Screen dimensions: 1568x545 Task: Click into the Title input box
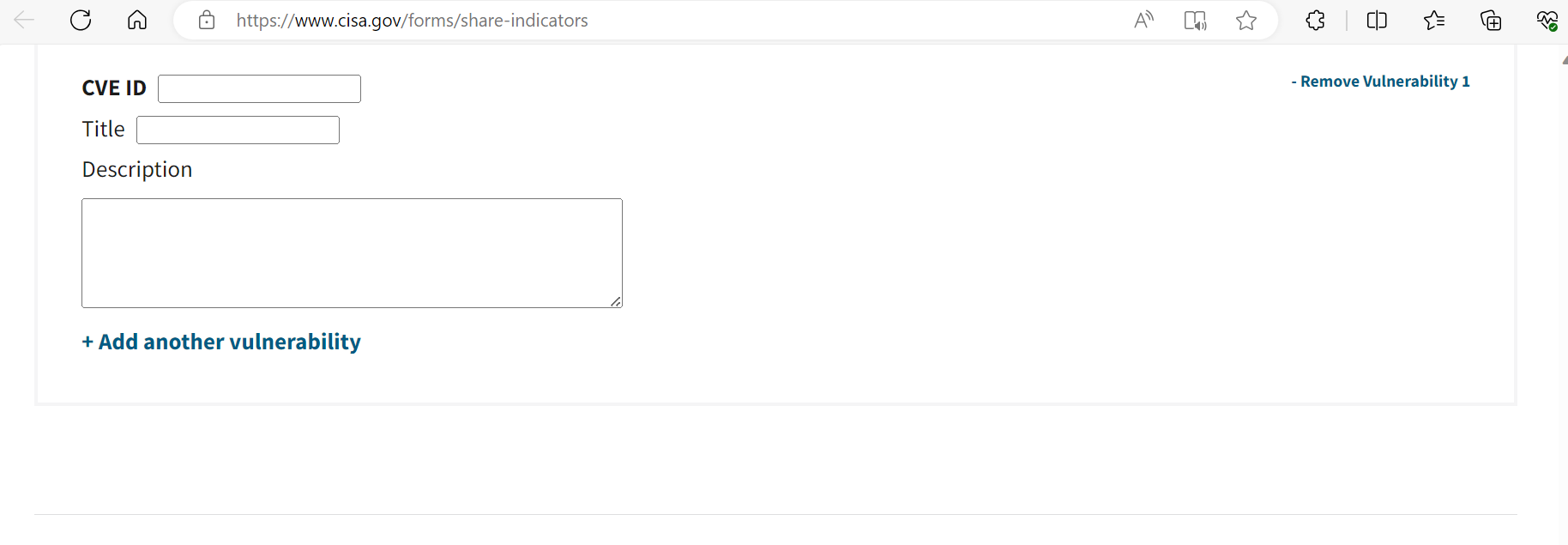coord(238,130)
